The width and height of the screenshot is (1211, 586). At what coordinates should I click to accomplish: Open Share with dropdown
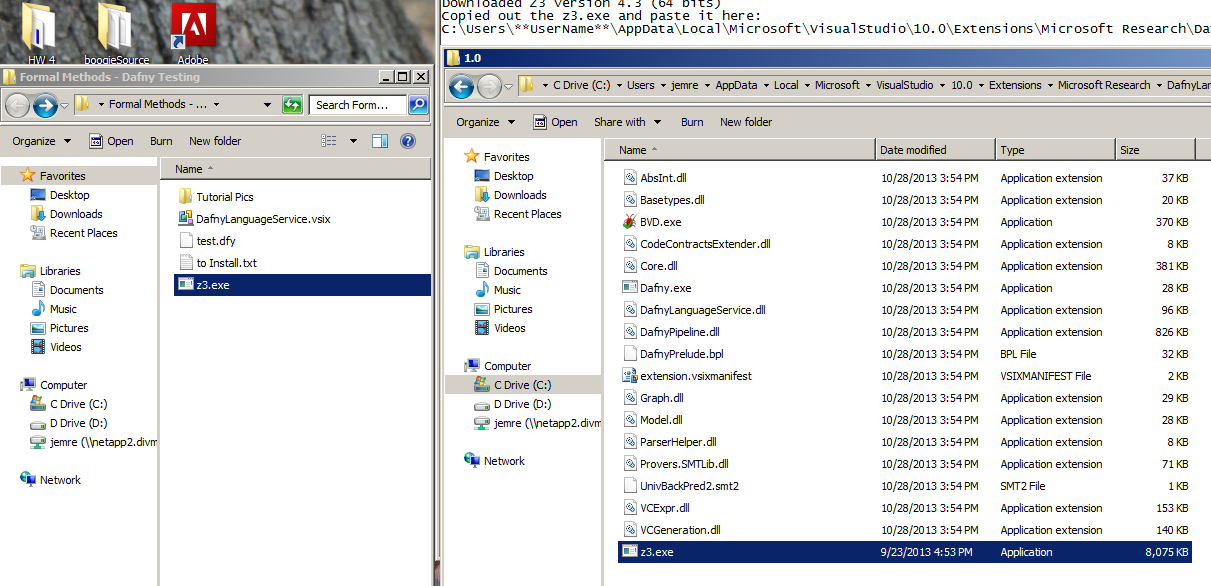(x=628, y=122)
